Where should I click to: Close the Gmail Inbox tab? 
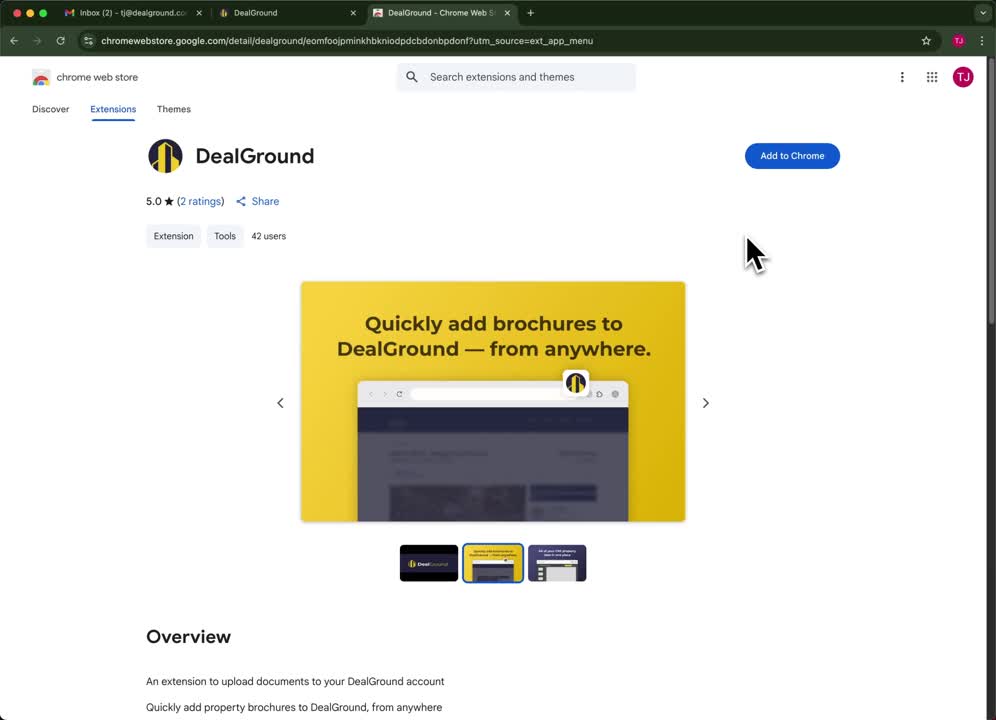pos(199,13)
